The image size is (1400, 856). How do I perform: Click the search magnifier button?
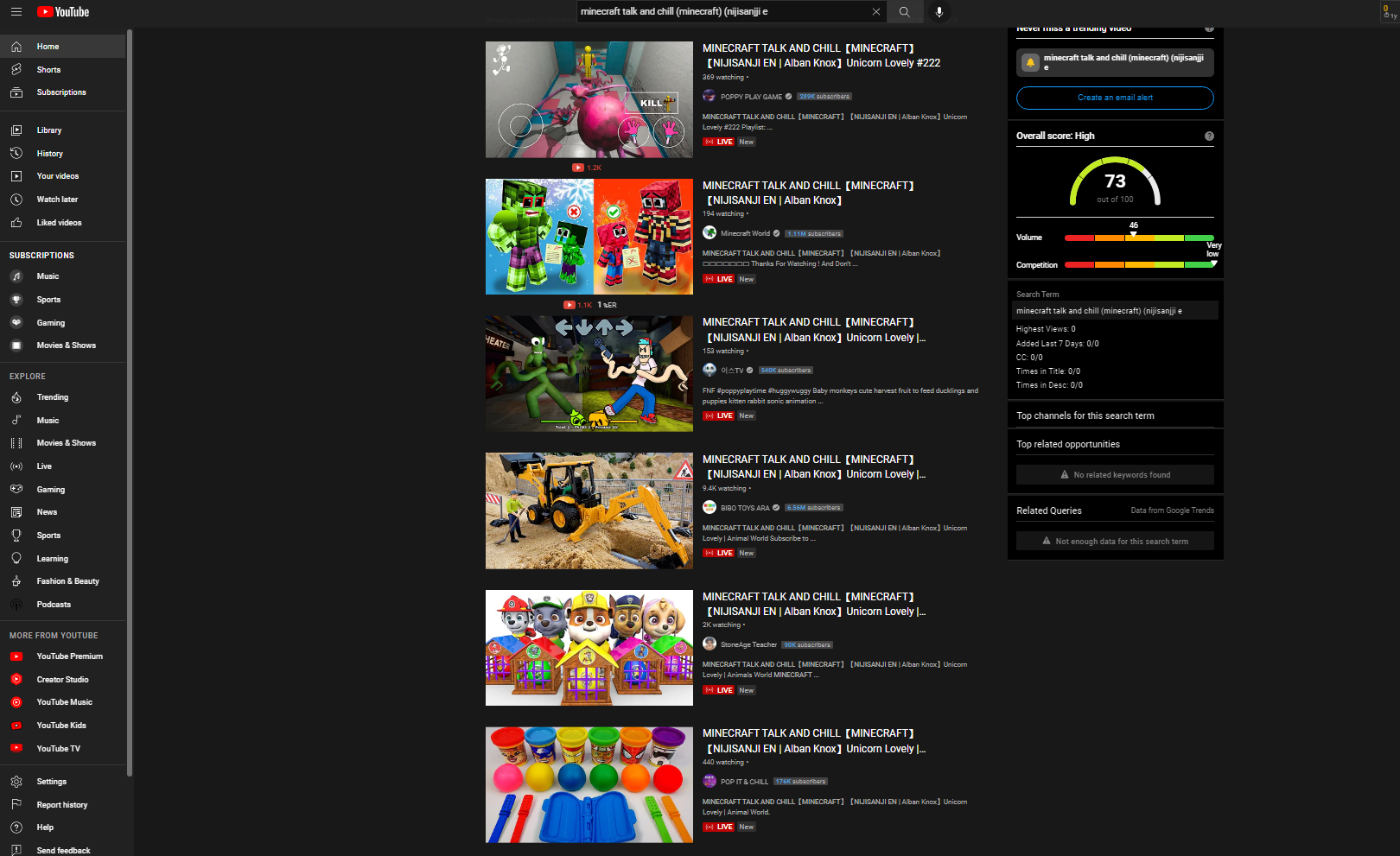904,12
